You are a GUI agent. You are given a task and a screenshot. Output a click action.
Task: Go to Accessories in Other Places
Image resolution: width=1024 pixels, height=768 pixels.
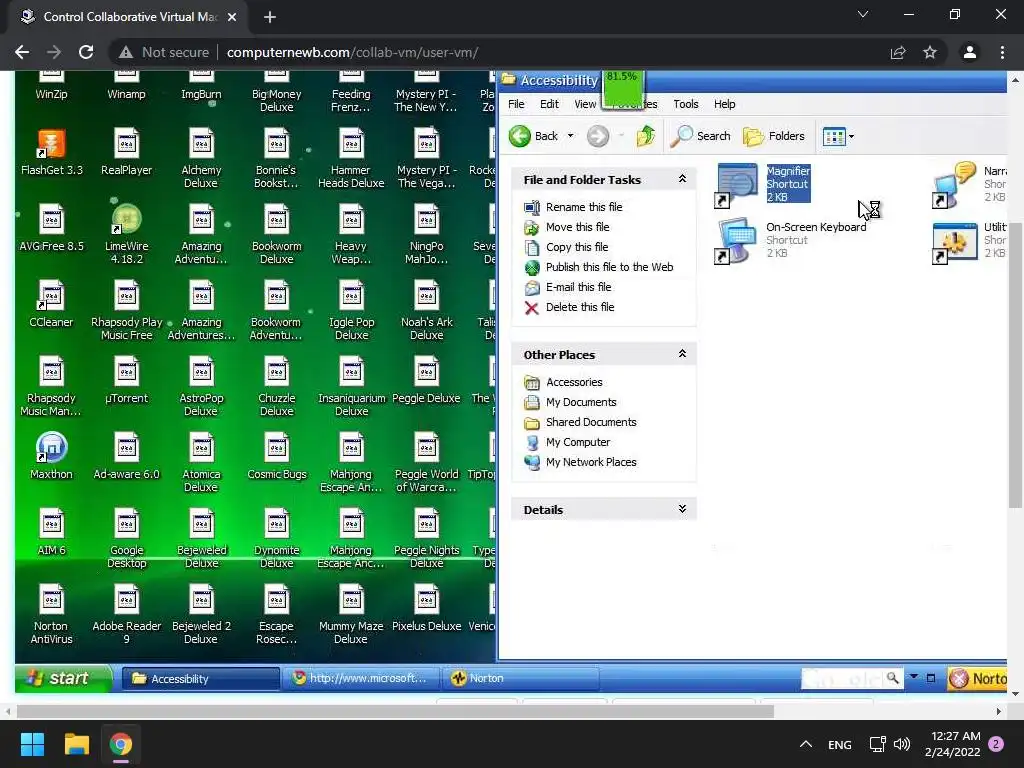(x=563, y=383)
